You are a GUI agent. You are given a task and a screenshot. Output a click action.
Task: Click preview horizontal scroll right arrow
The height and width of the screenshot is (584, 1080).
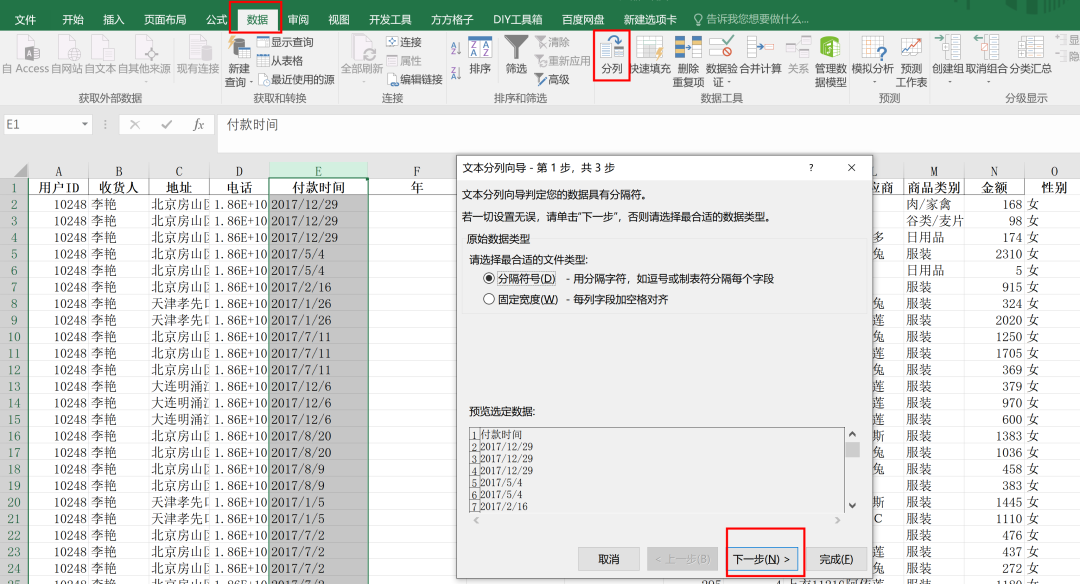[838, 521]
